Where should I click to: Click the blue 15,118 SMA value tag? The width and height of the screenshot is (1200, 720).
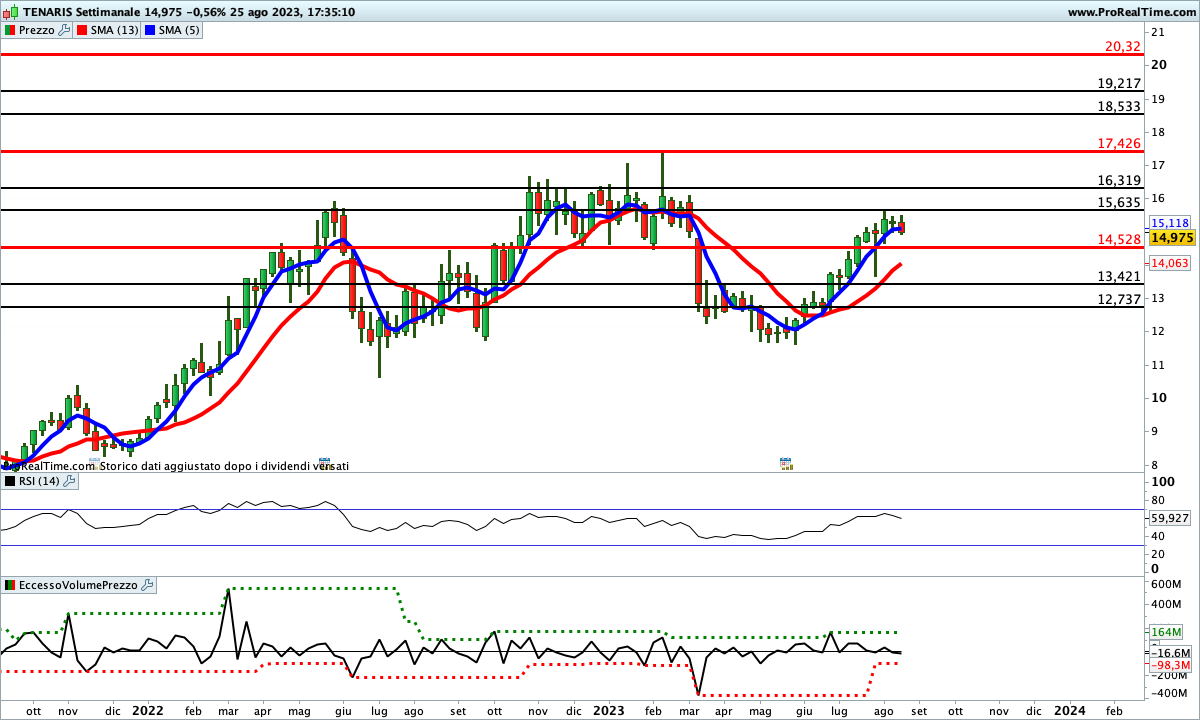(x=1169, y=223)
